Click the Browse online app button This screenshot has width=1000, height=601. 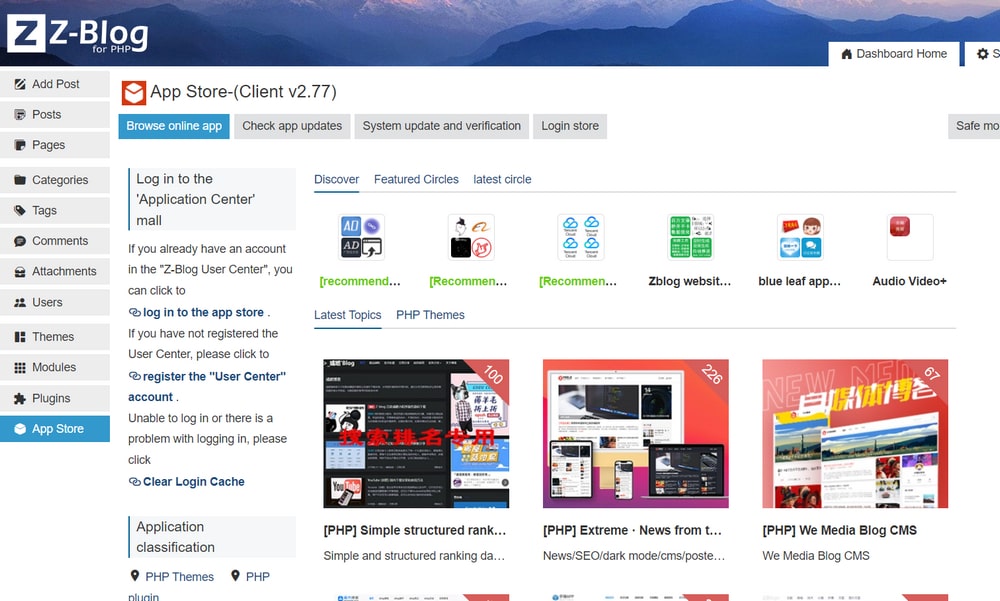click(174, 126)
